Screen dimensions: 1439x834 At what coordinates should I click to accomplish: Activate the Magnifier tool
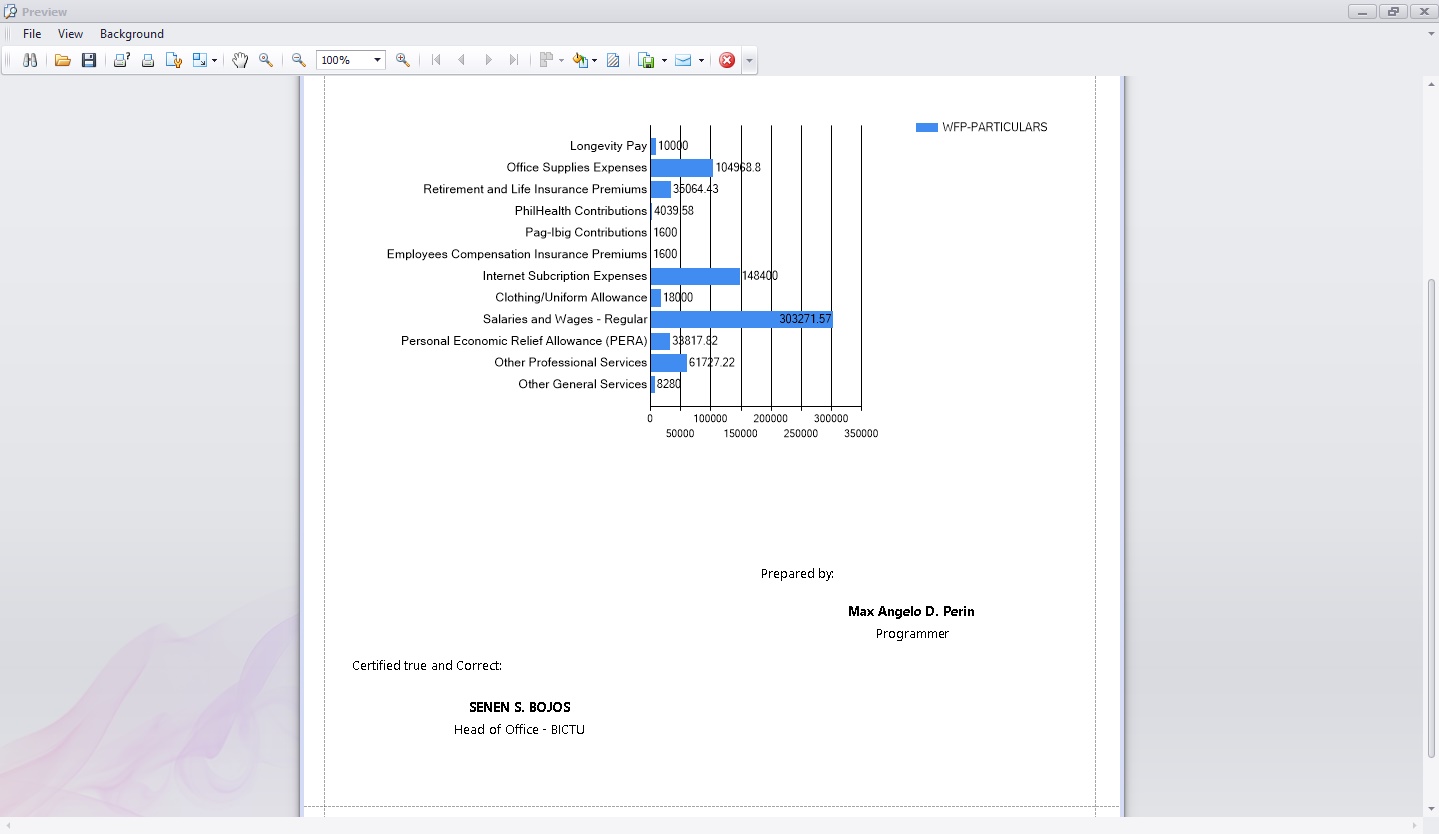click(266, 60)
